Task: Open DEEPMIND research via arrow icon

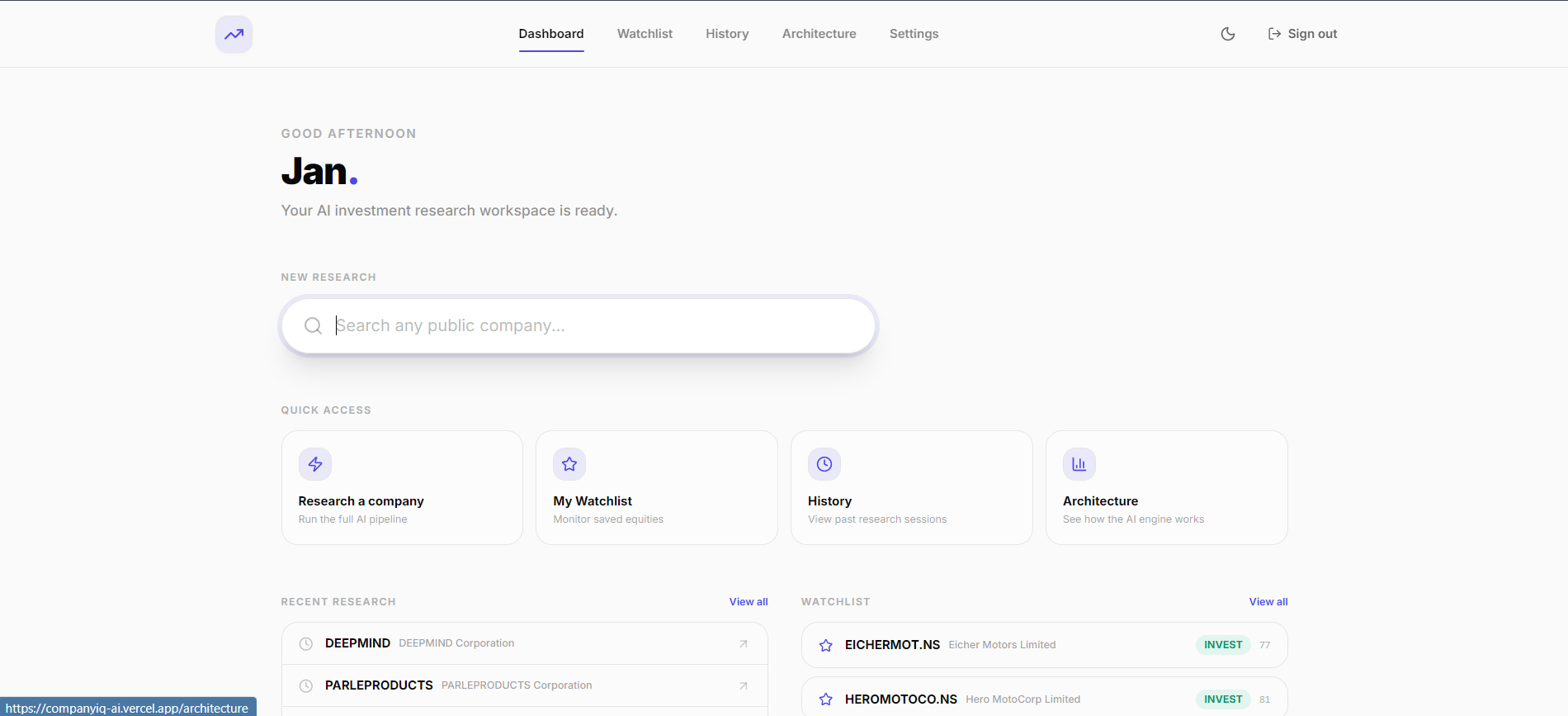Action: click(744, 643)
